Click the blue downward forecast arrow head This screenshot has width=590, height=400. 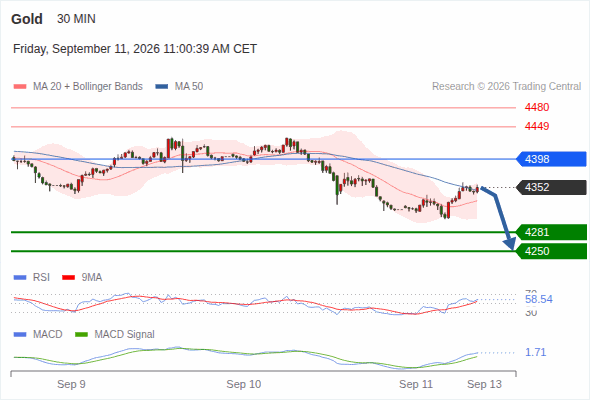(510, 244)
